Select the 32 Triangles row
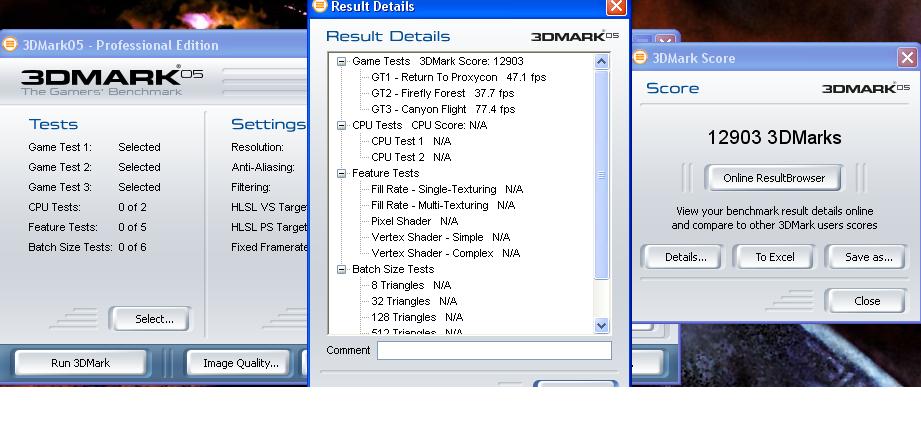This screenshot has height=427, width=921. (x=414, y=301)
